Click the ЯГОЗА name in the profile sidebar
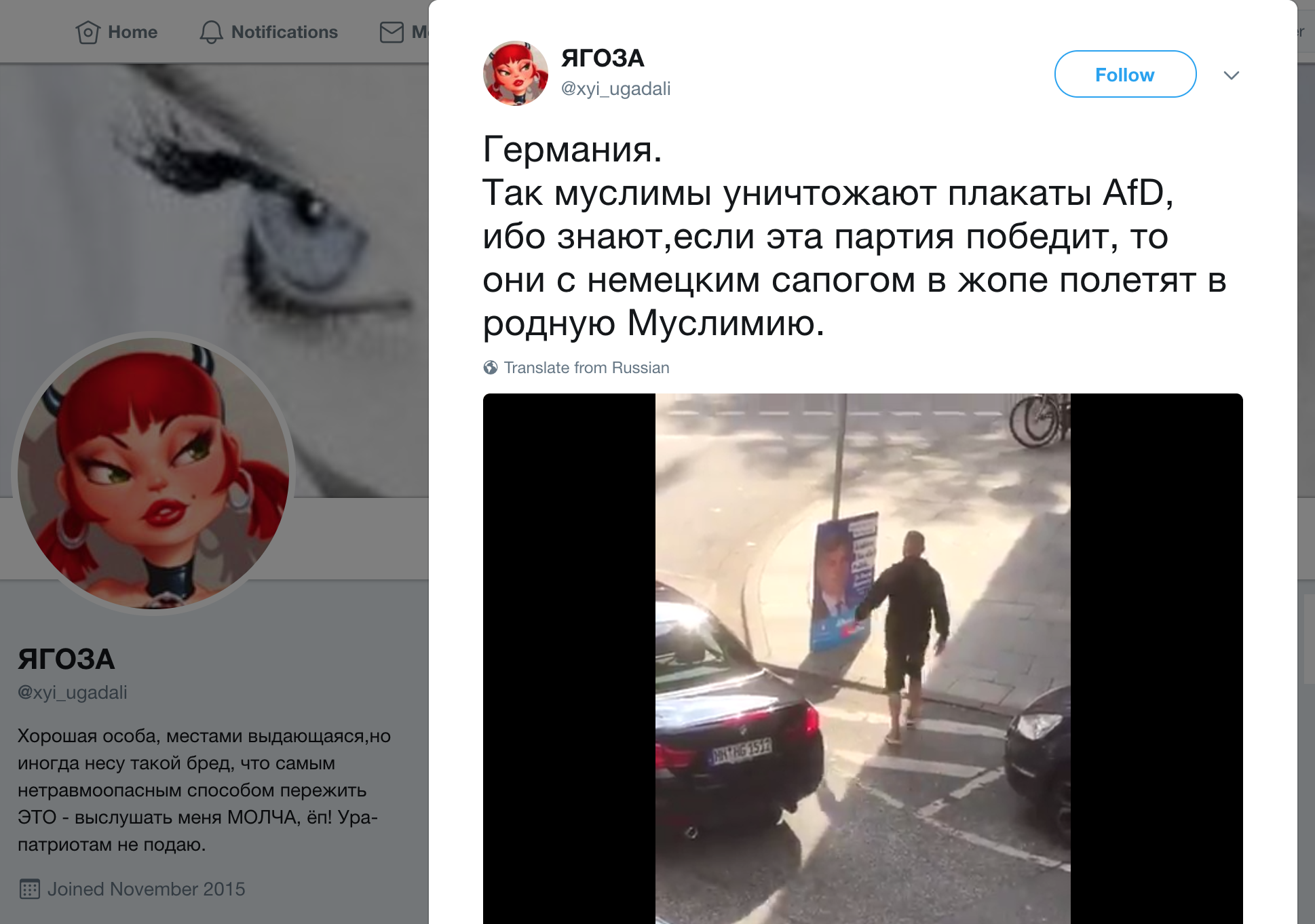Image resolution: width=1315 pixels, height=924 pixels. click(66, 659)
